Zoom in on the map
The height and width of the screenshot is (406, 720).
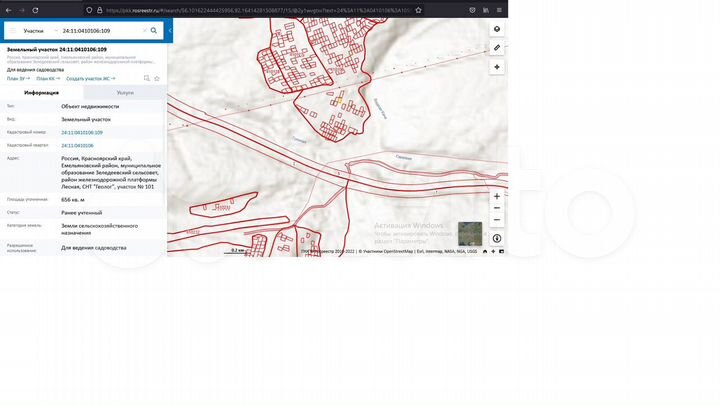pos(496,196)
